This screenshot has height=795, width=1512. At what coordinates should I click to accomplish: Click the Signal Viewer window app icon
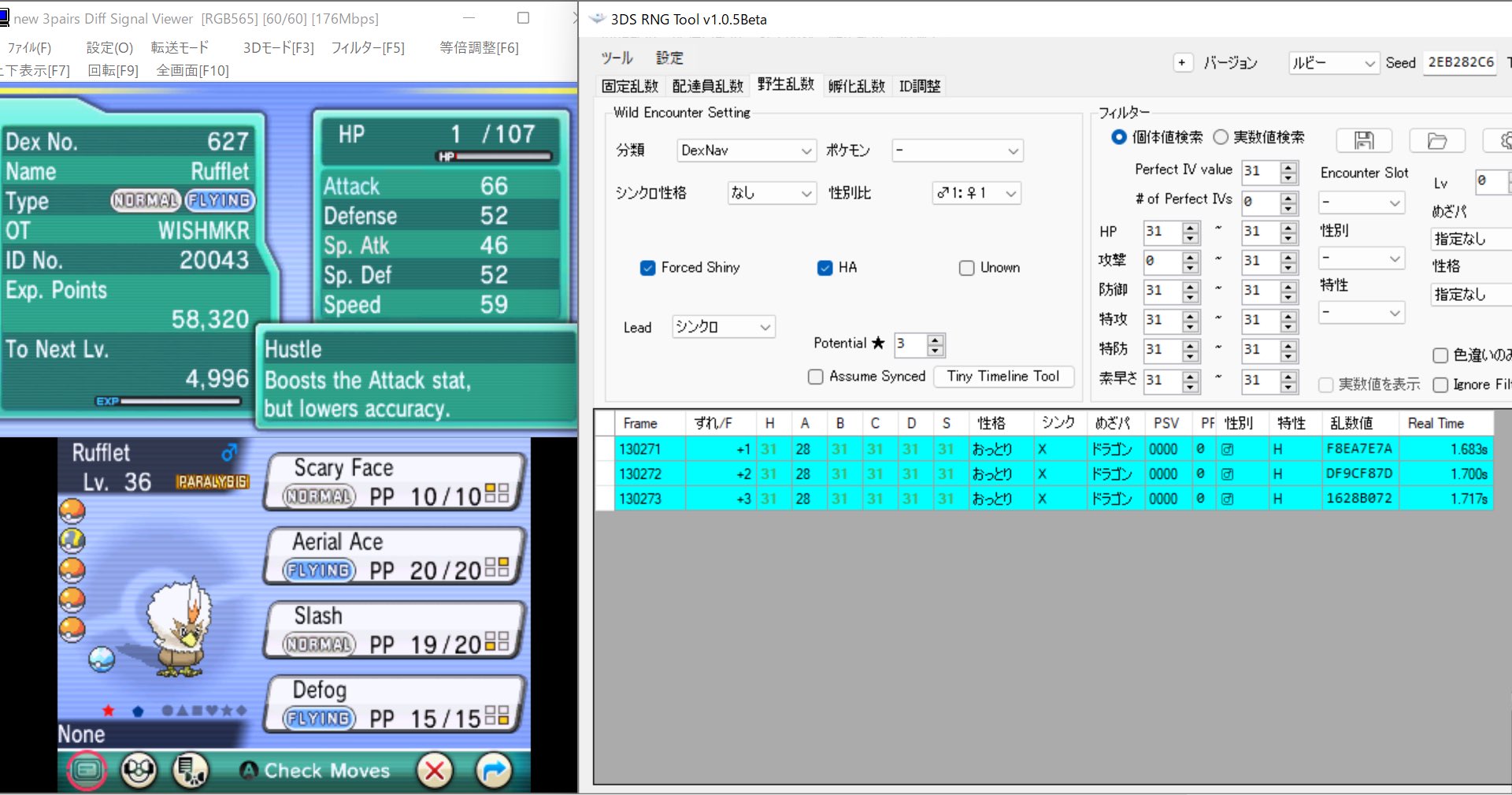coord(4,17)
